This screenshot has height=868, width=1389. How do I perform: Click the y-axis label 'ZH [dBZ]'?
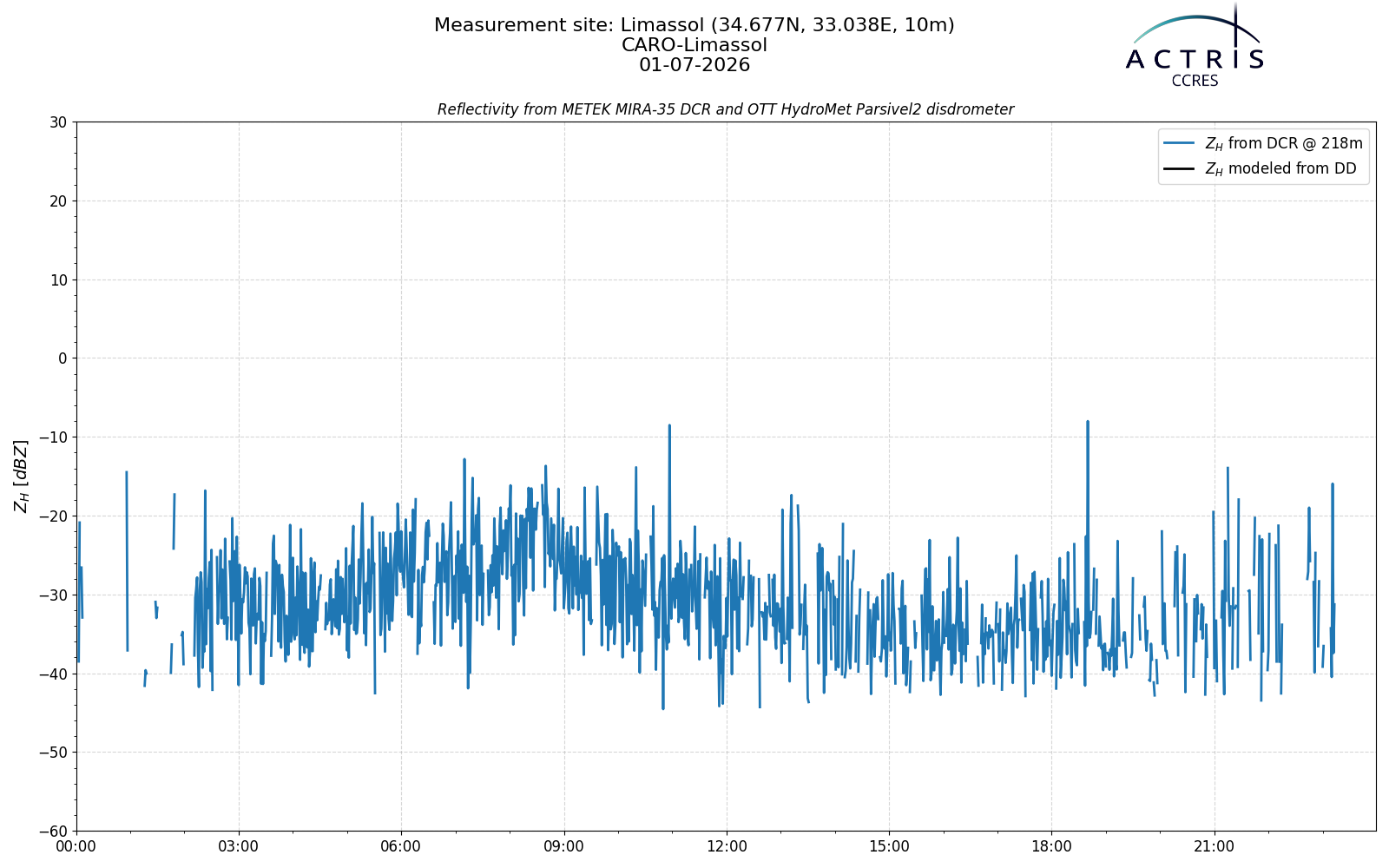21,476
